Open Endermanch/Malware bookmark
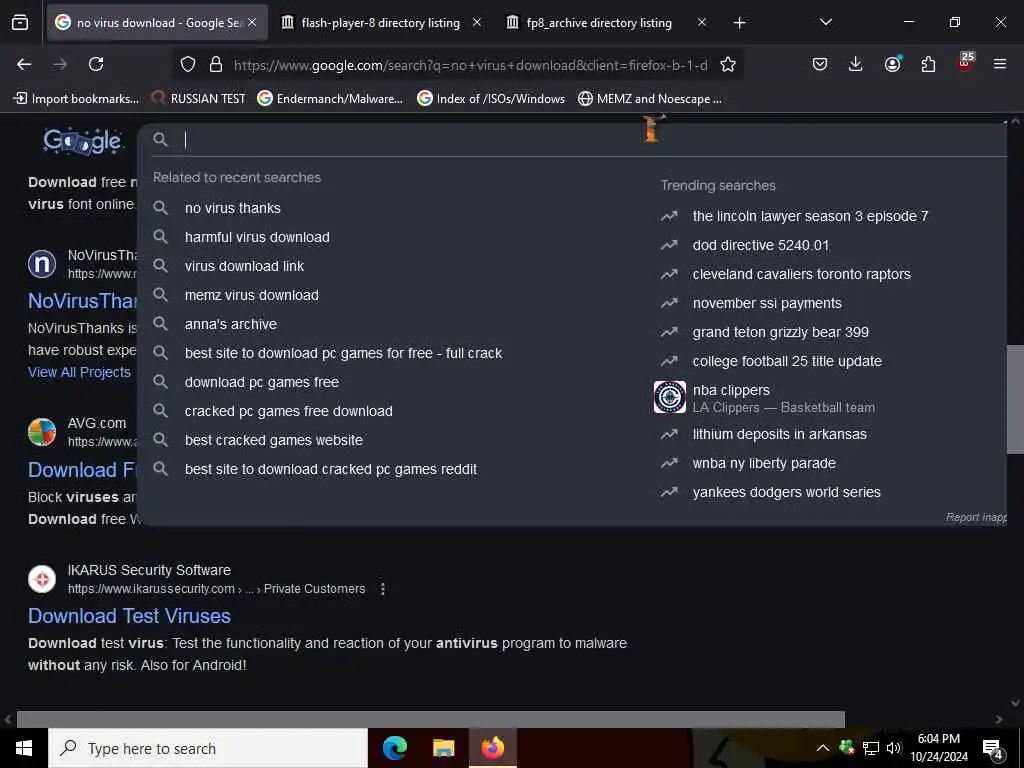The width and height of the screenshot is (1024, 768). (x=330, y=99)
